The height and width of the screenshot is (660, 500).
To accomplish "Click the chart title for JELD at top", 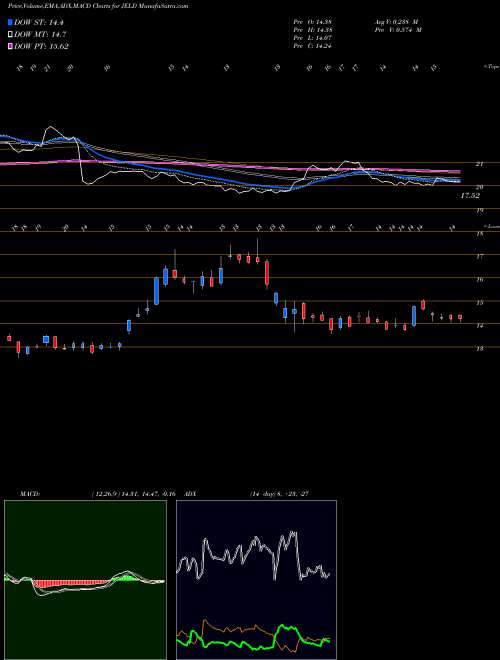I will tap(98, 6).
